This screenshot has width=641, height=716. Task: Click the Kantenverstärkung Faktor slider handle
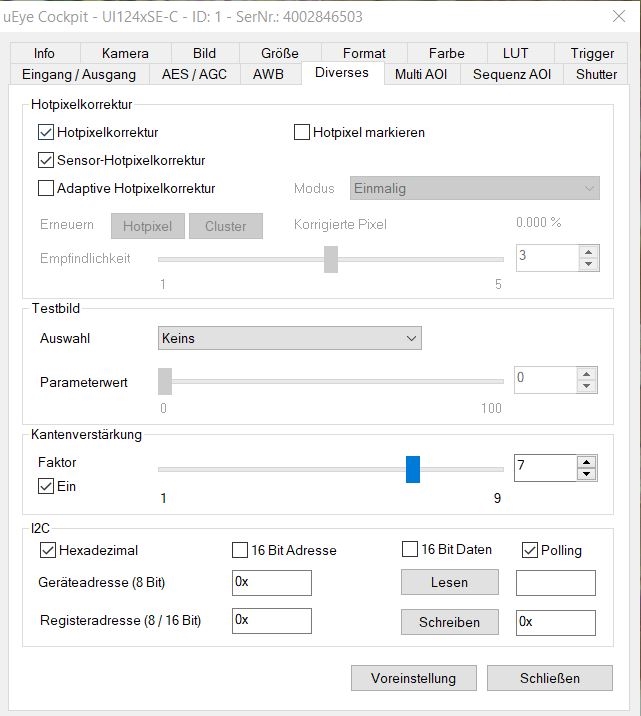[x=413, y=468]
